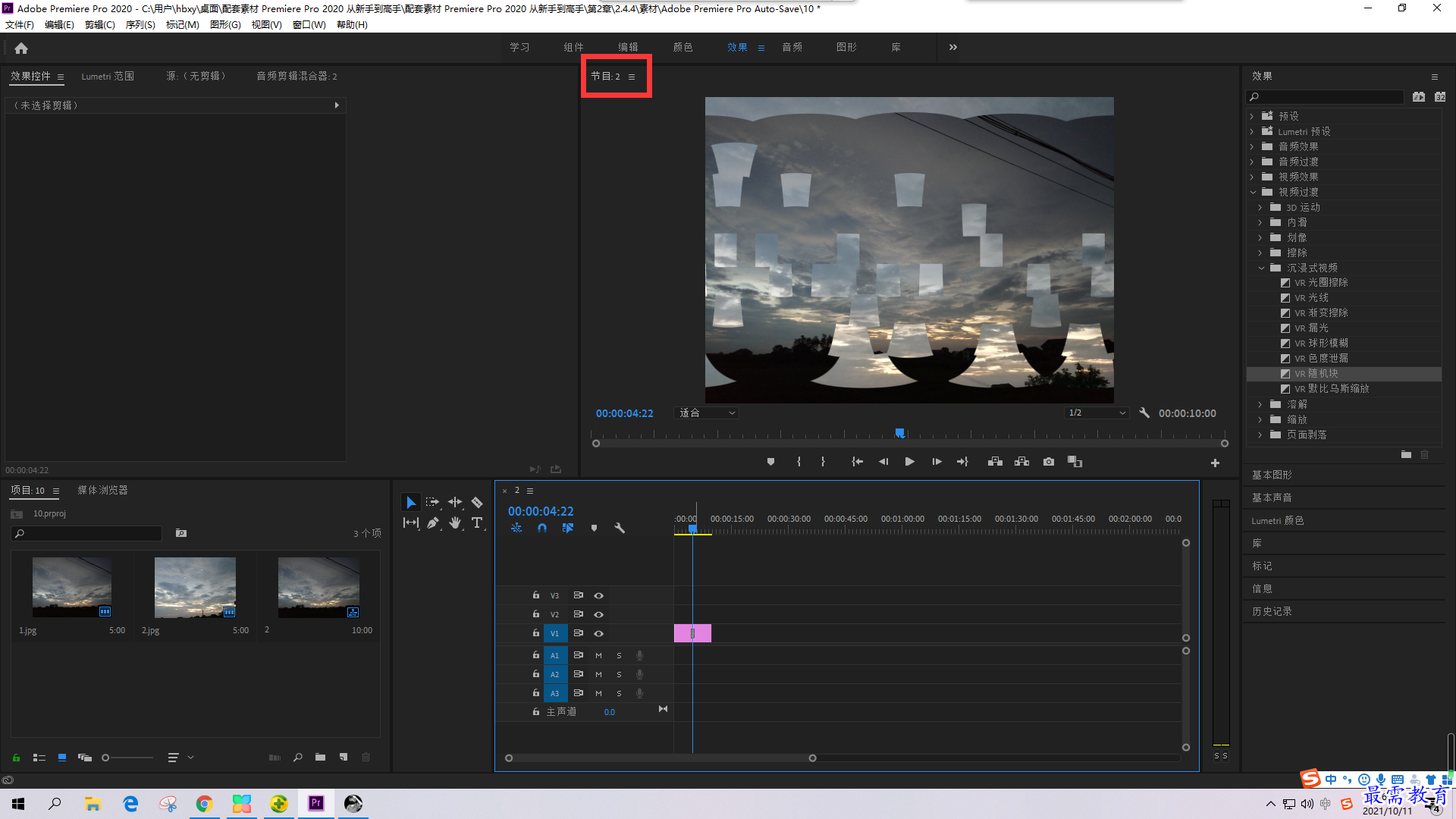Play the program sequence
The height and width of the screenshot is (819, 1456).
(x=909, y=462)
